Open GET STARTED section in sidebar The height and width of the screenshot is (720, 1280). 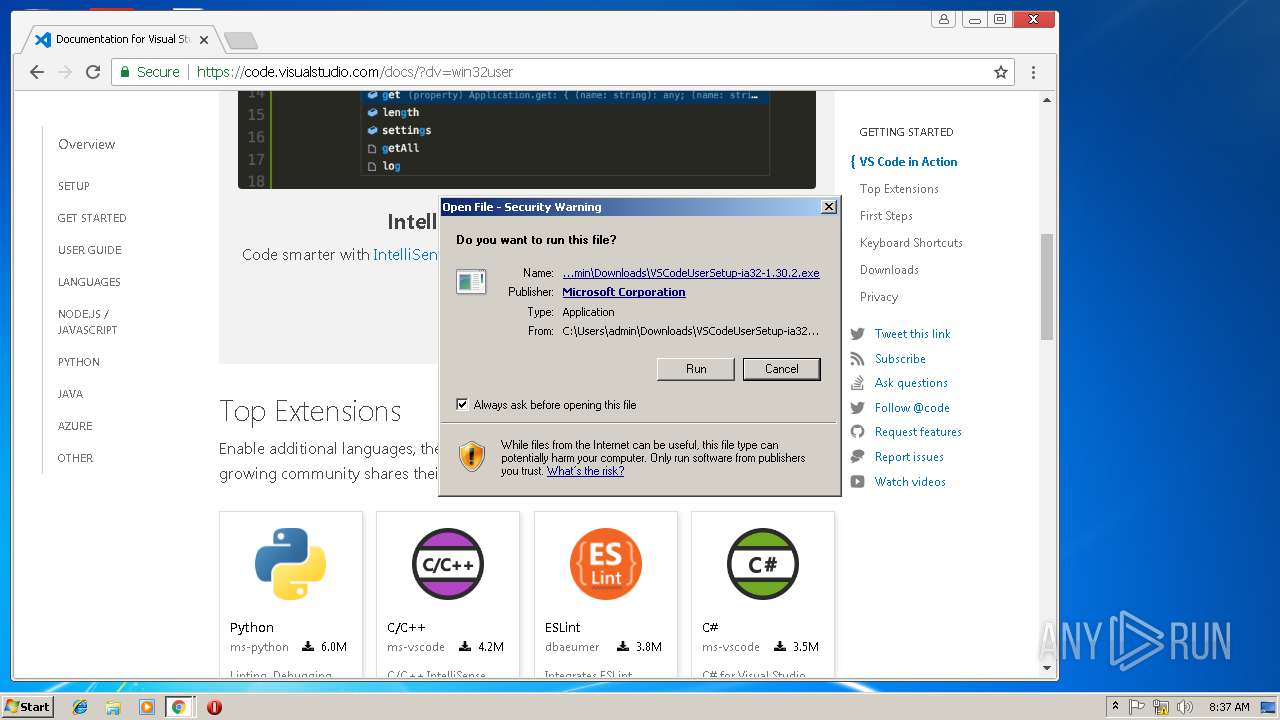92,218
